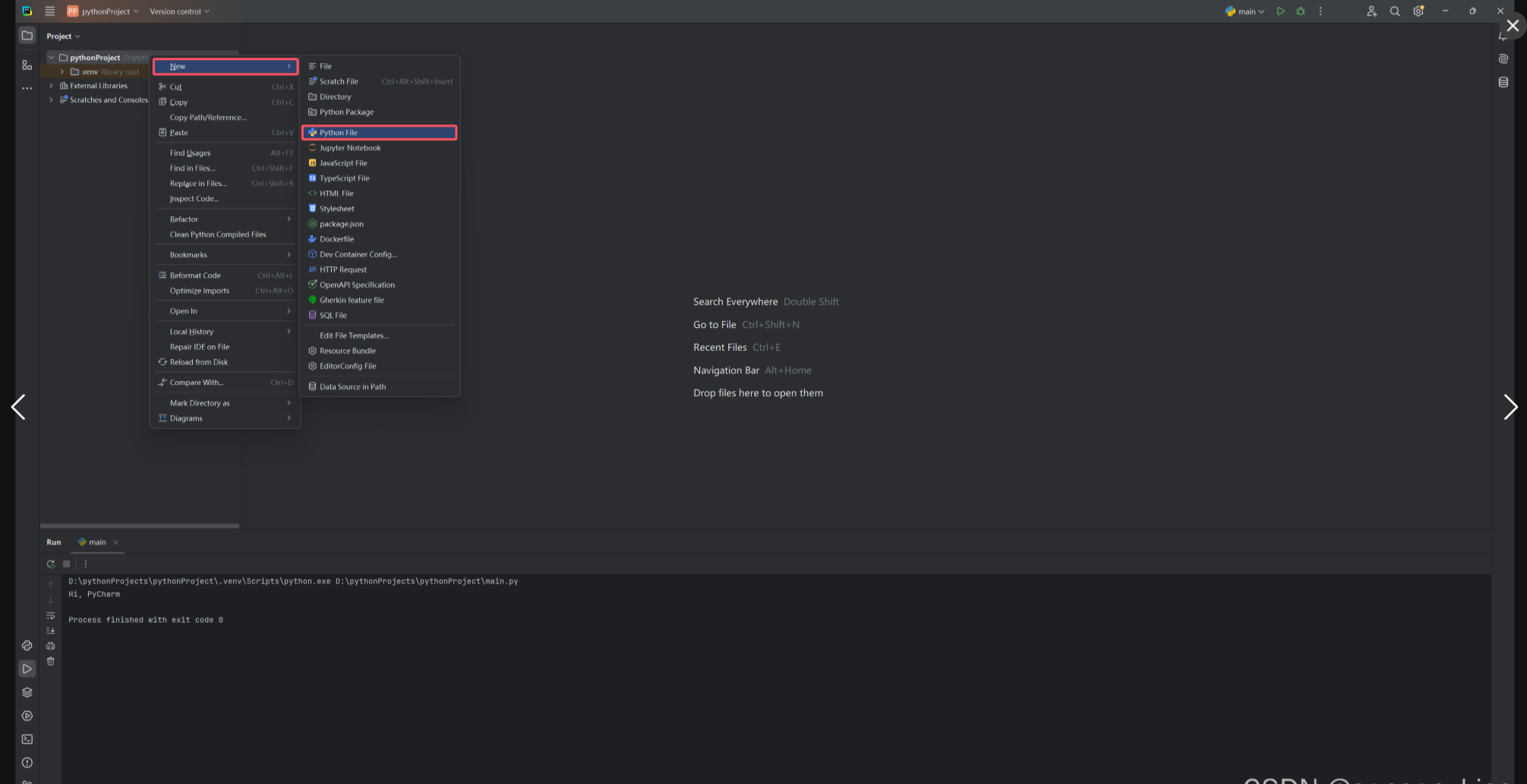Viewport: 1527px width, 784px height.
Task: Open the Python Packages layers icon
Action: point(27,692)
